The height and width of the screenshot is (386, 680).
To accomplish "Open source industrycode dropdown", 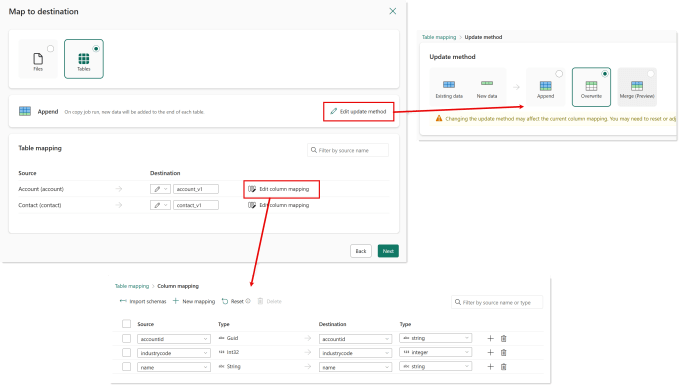I will tap(174, 353).
